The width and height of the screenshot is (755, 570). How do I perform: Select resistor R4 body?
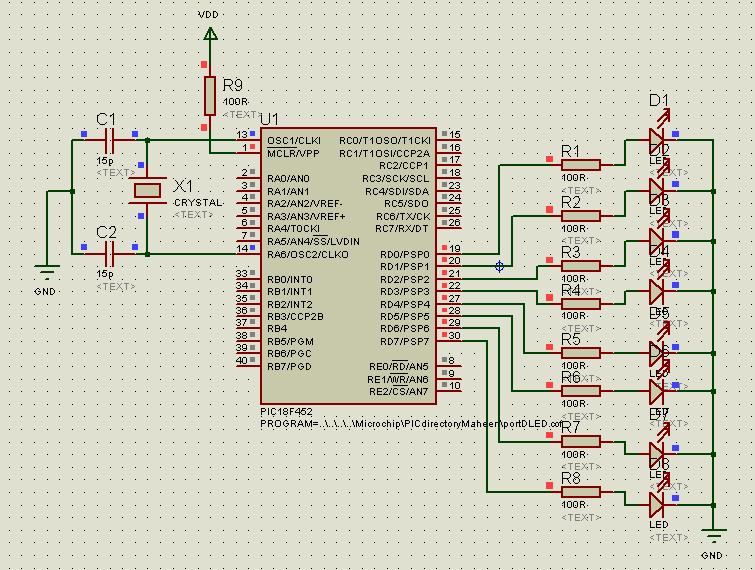pos(581,303)
